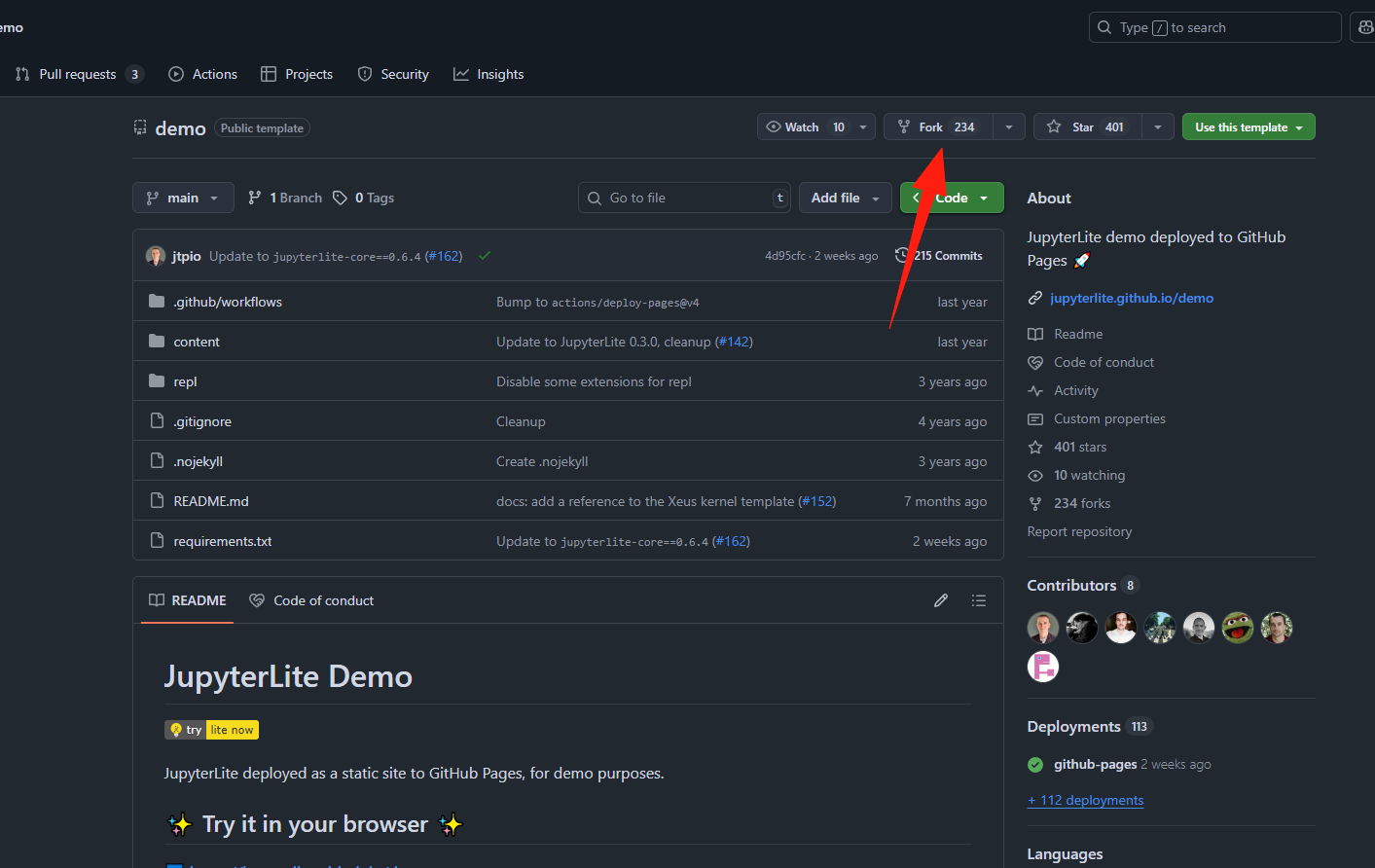The width and height of the screenshot is (1375, 868).
Task: Click the search box at top
Action: coord(1214,27)
